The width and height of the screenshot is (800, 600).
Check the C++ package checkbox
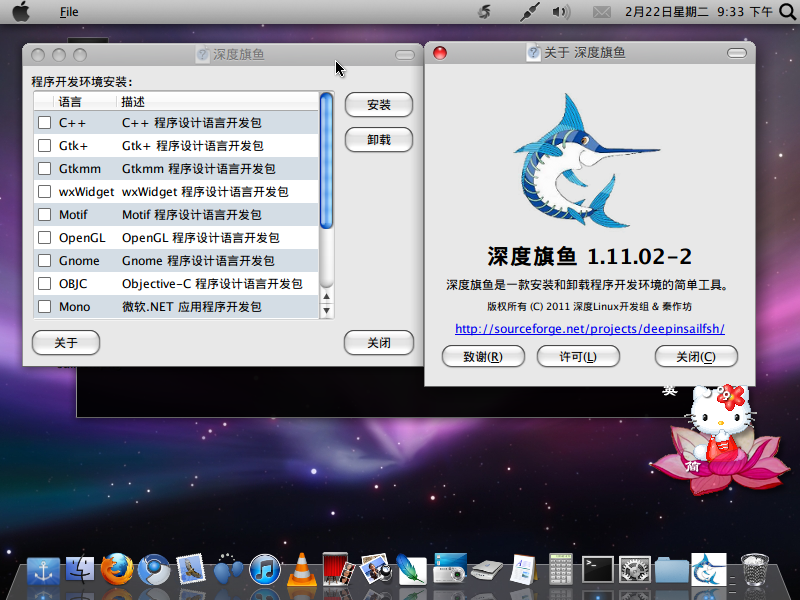click(45, 122)
